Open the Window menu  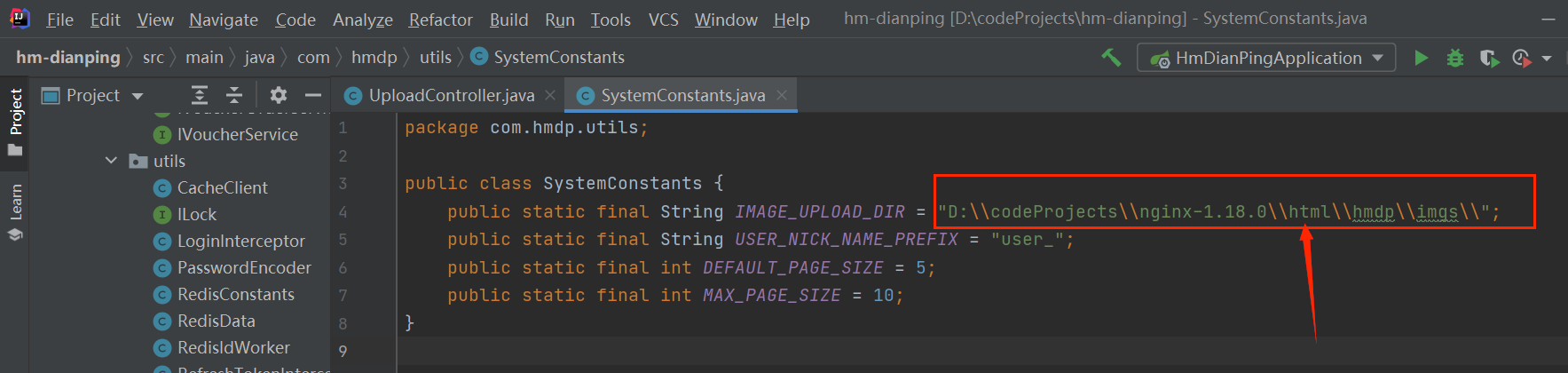pos(726,20)
